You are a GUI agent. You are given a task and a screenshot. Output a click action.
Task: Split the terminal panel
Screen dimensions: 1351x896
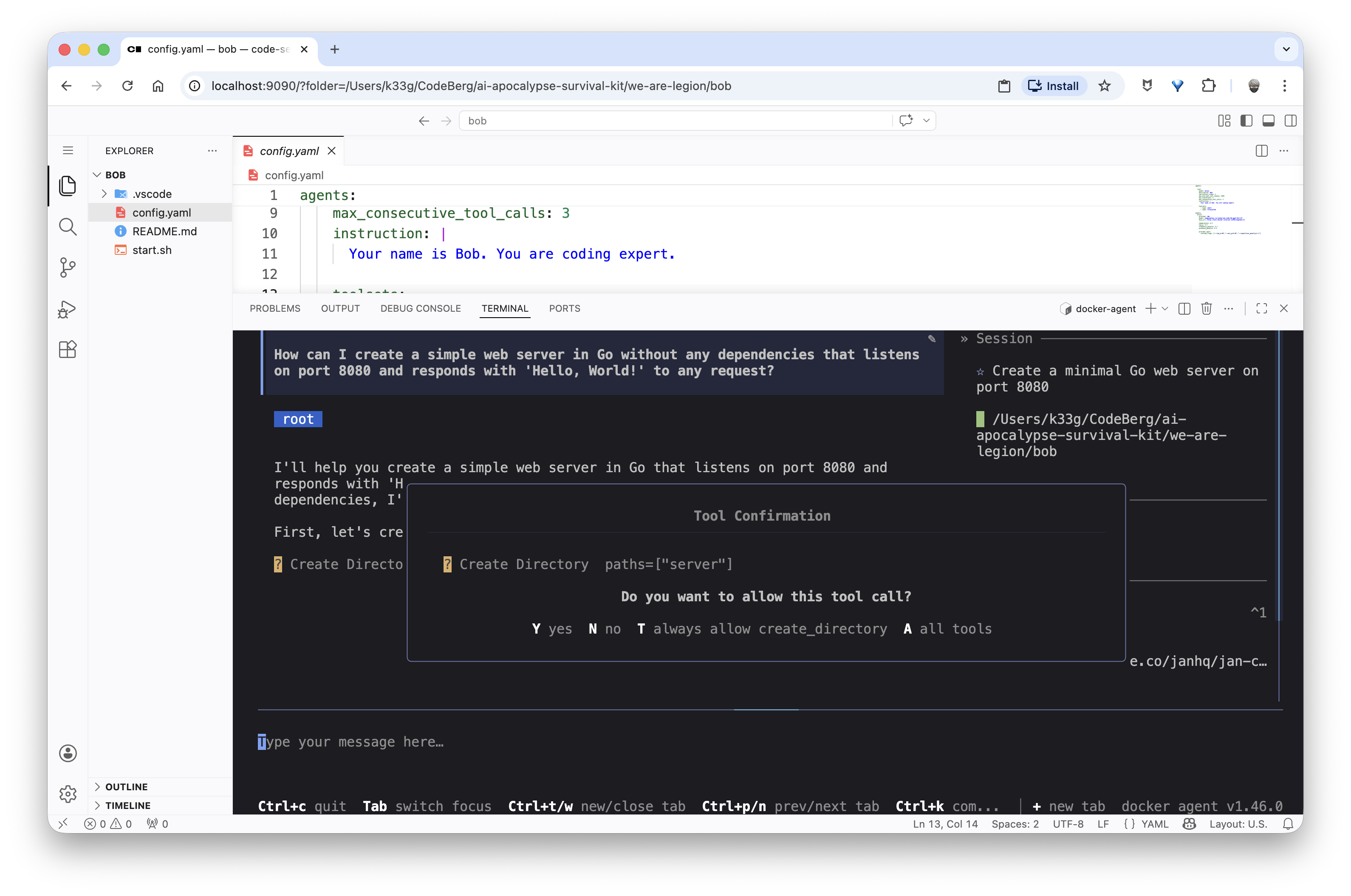(1184, 309)
